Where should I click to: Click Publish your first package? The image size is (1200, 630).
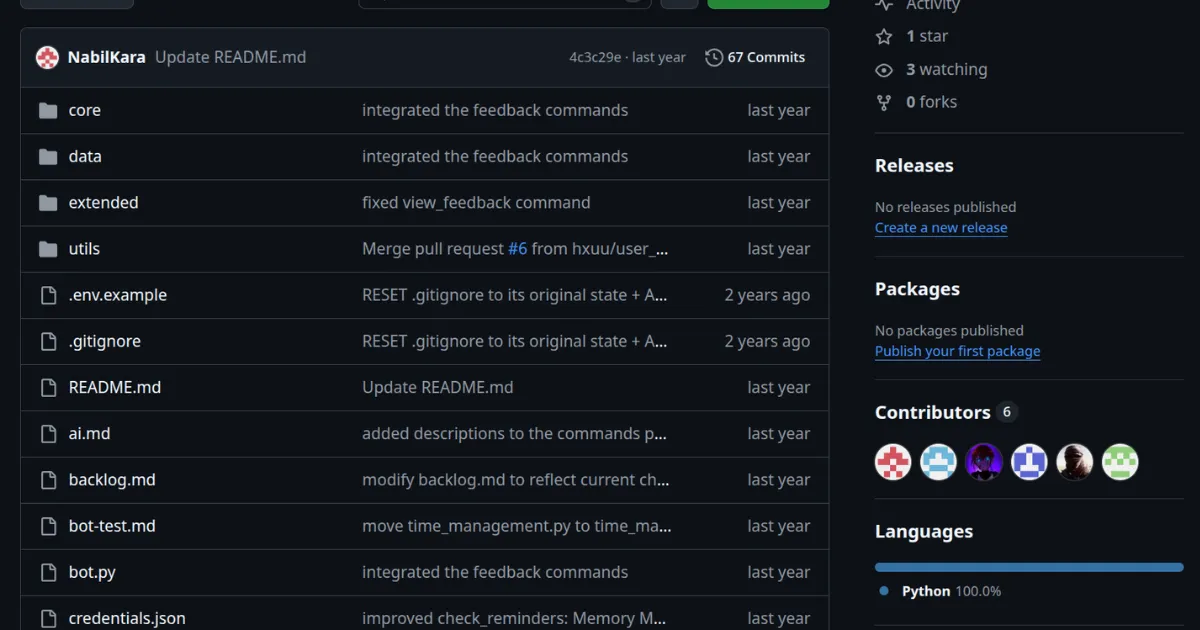coord(957,351)
